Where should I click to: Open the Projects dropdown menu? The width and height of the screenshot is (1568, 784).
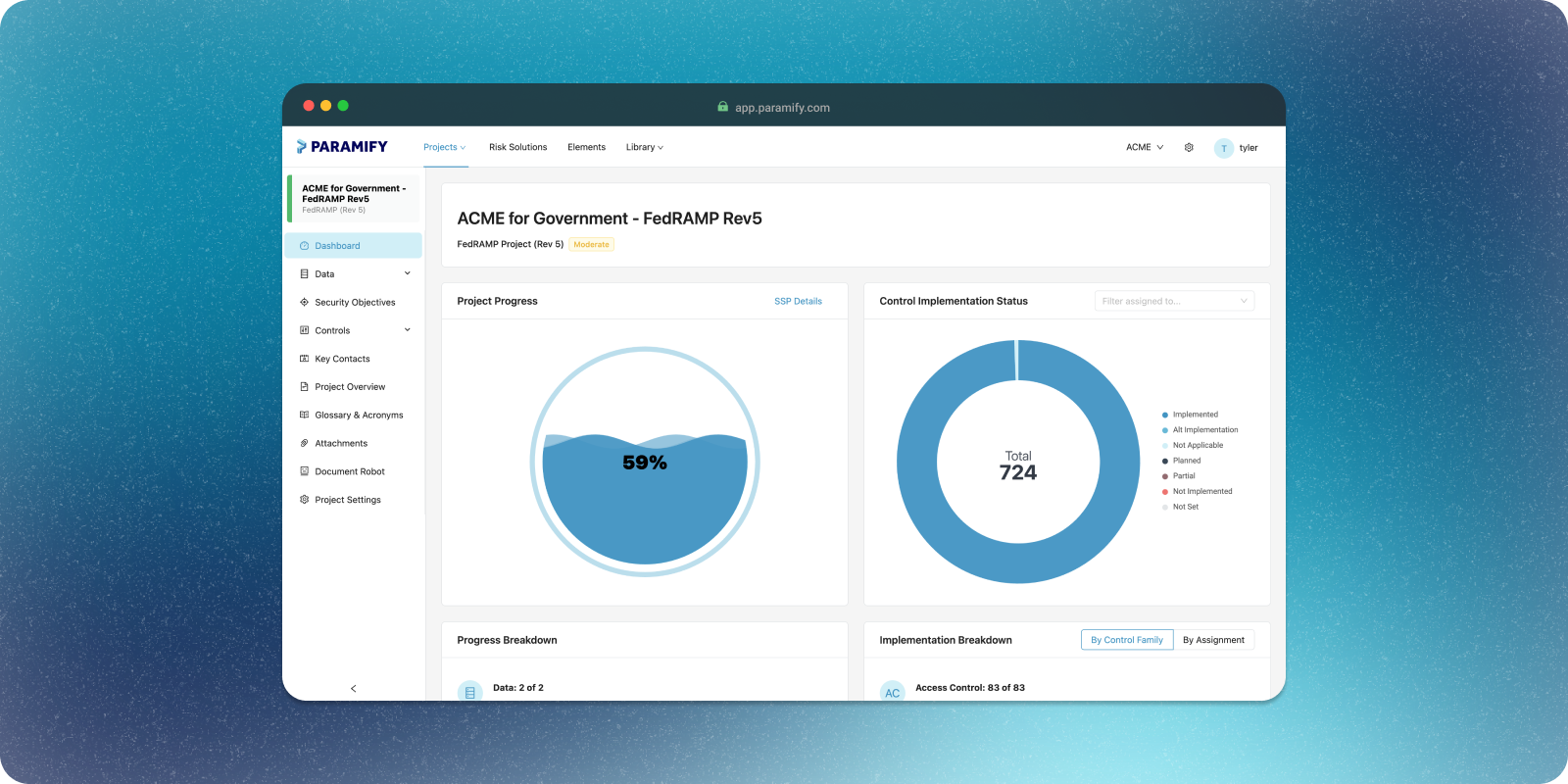click(x=445, y=148)
